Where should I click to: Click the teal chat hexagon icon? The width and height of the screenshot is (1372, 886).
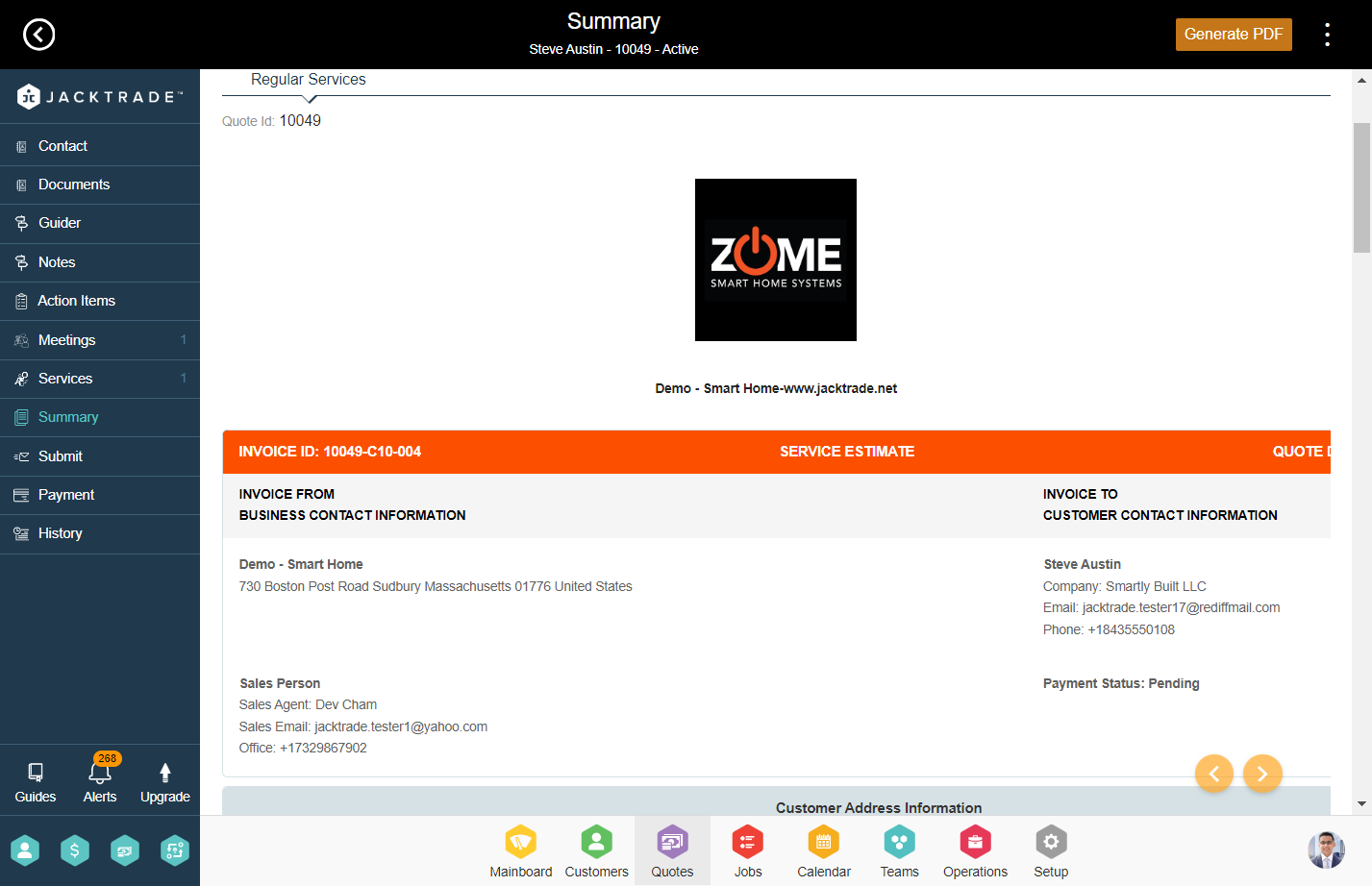pyautogui.click(x=125, y=850)
